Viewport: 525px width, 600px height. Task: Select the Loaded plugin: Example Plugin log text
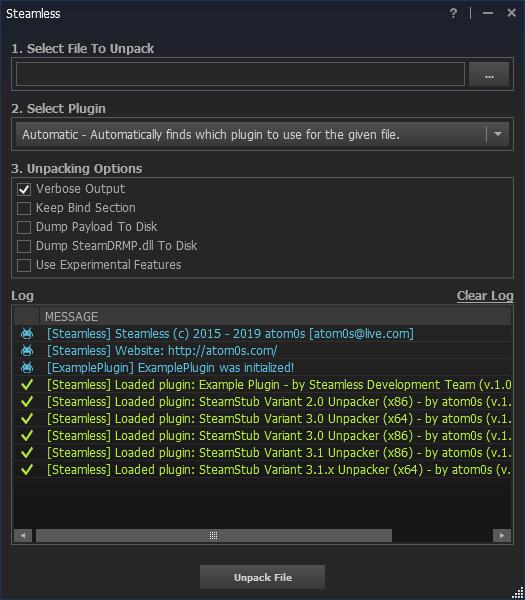tap(279, 385)
